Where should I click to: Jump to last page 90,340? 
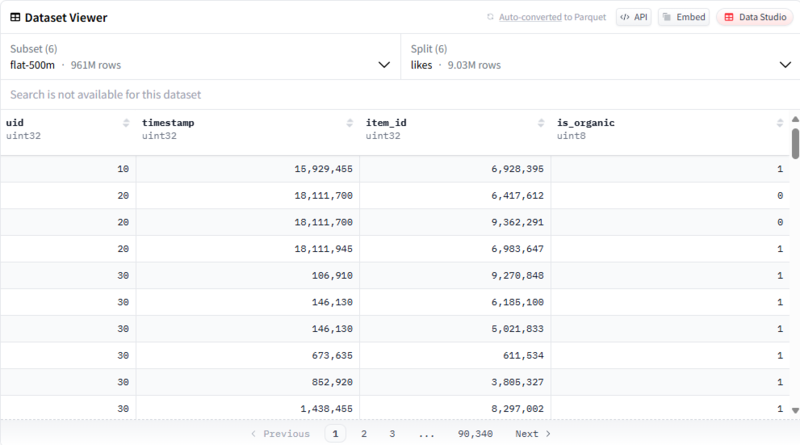pyautogui.click(x=475, y=434)
